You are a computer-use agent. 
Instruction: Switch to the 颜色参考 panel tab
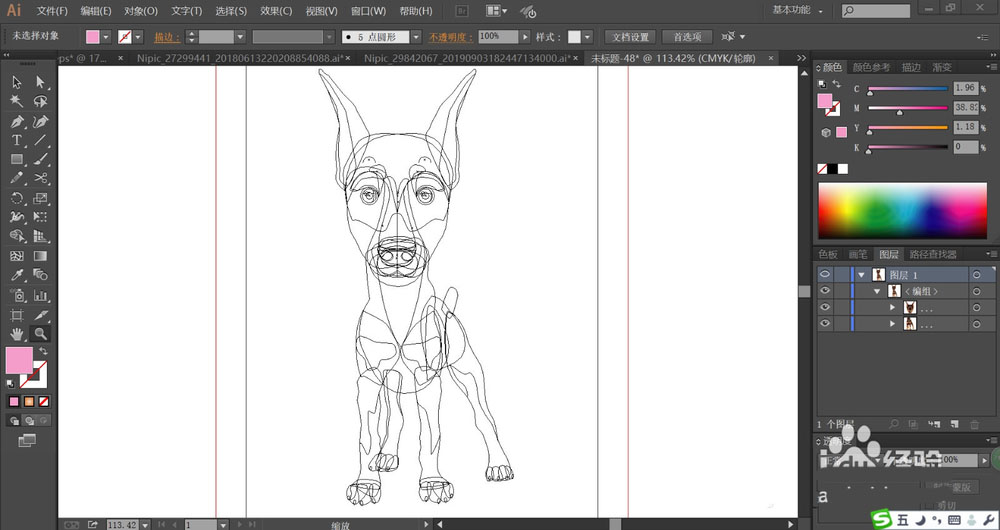point(871,67)
